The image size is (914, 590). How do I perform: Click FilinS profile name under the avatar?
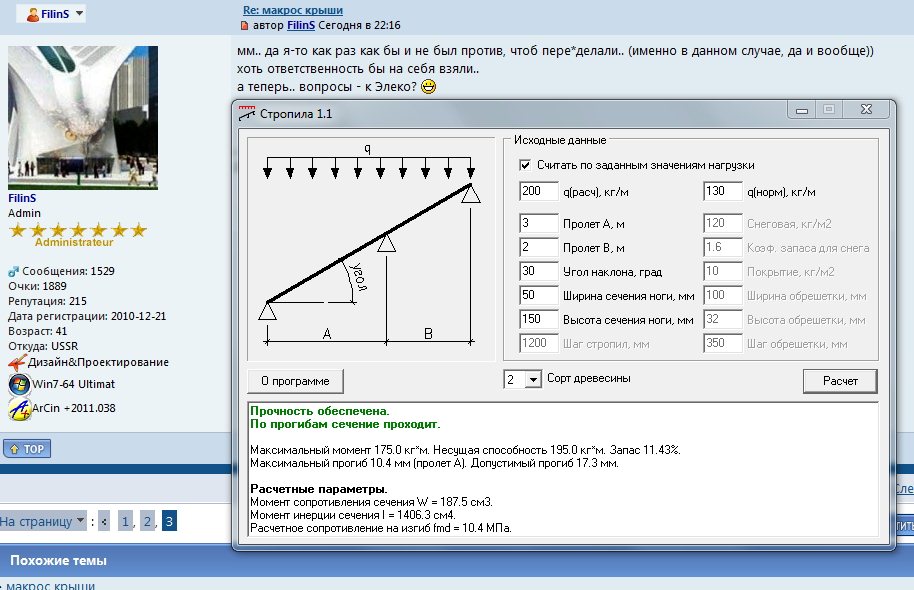point(22,198)
